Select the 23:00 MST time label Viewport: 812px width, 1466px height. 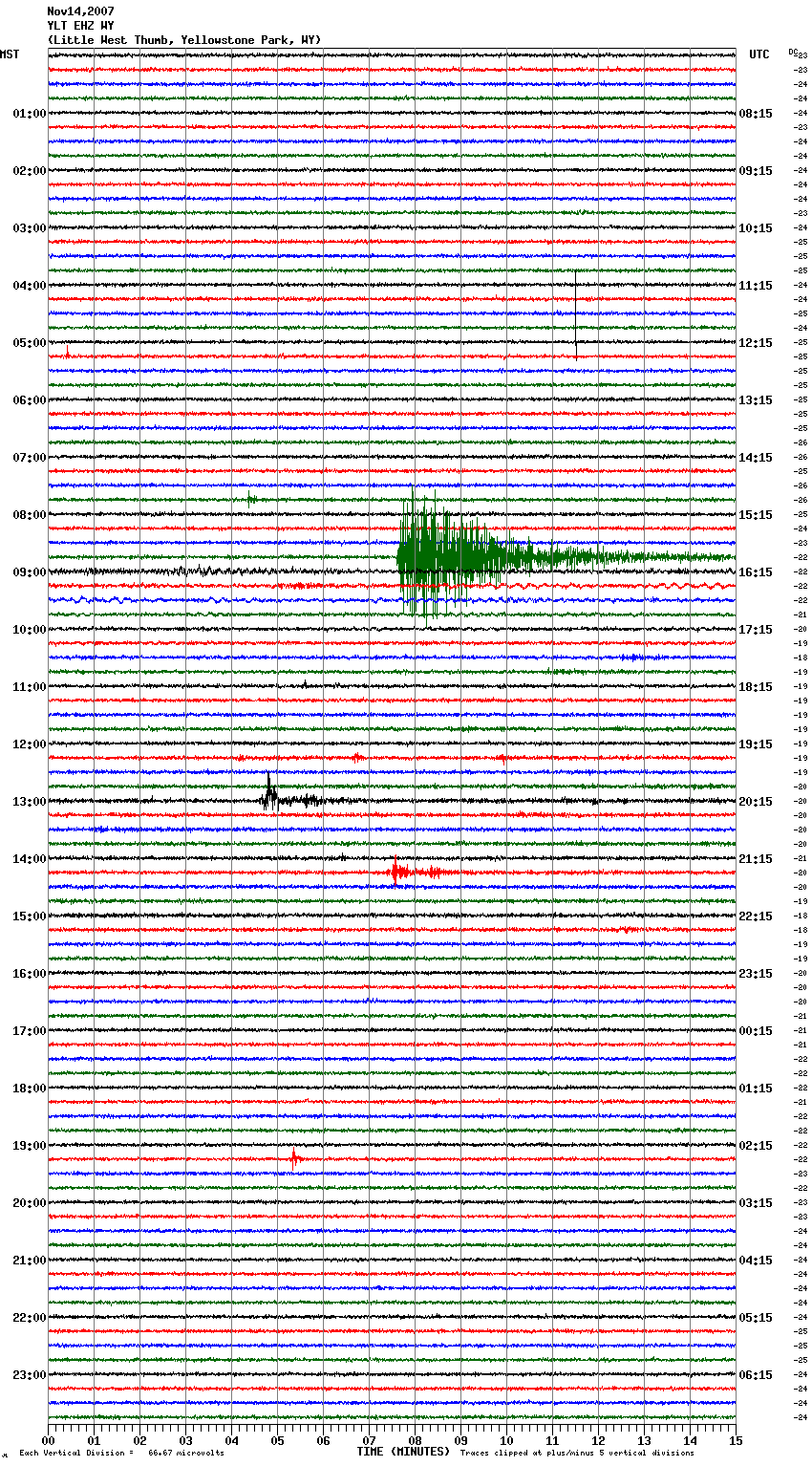(x=30, y=1375)
